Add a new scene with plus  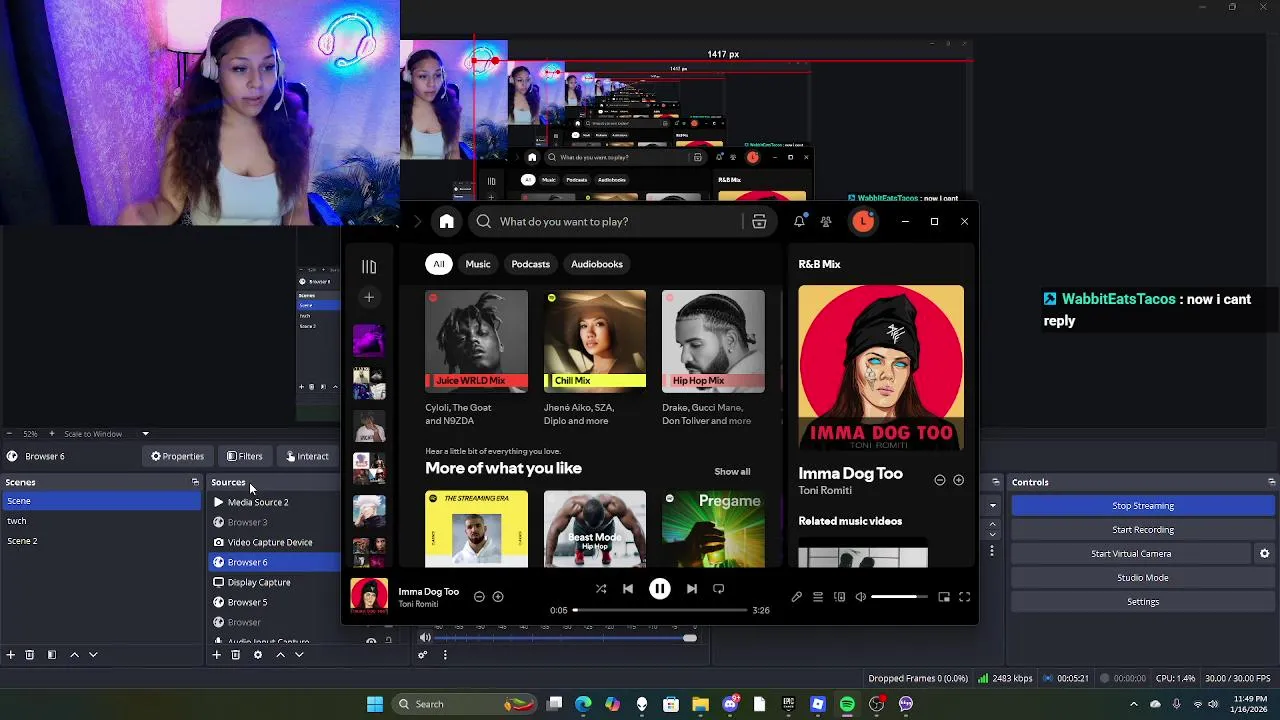(11, 655)
